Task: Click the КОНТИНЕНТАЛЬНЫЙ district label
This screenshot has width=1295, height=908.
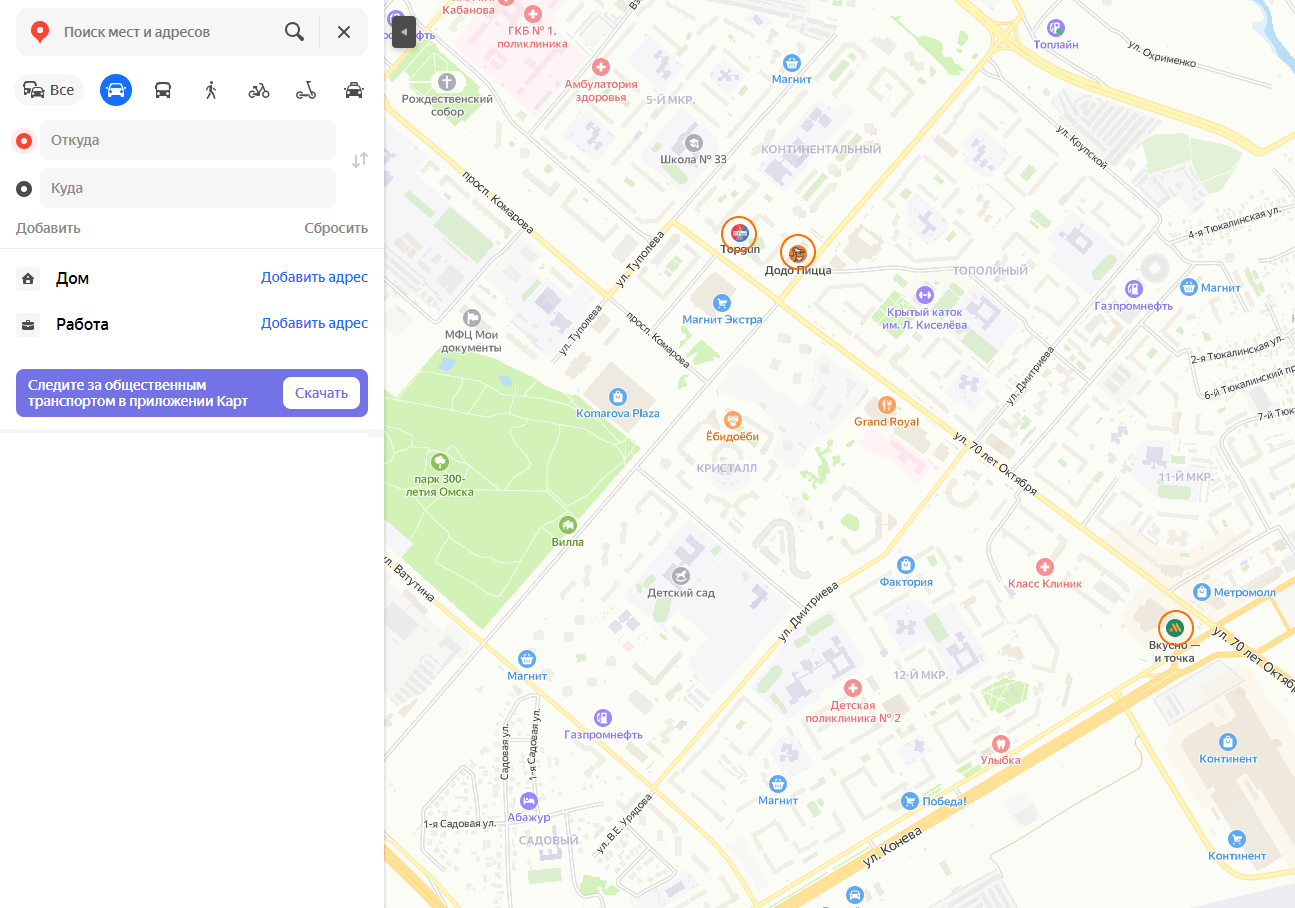Action: (821, 149)
